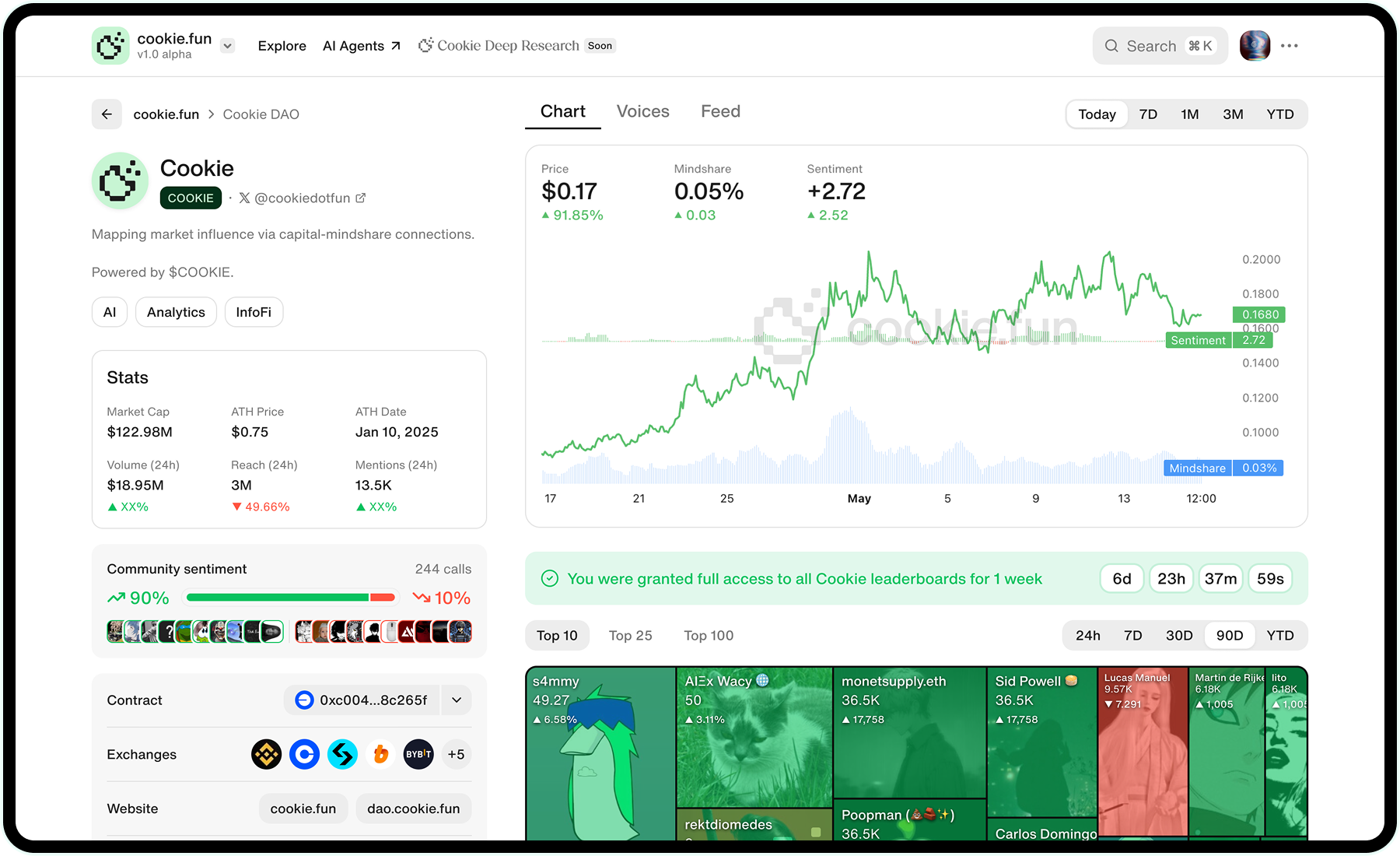Copy the contract address 0xc004...8c265f
Viewport: 1400px width, 856px height.
point(373,700)
